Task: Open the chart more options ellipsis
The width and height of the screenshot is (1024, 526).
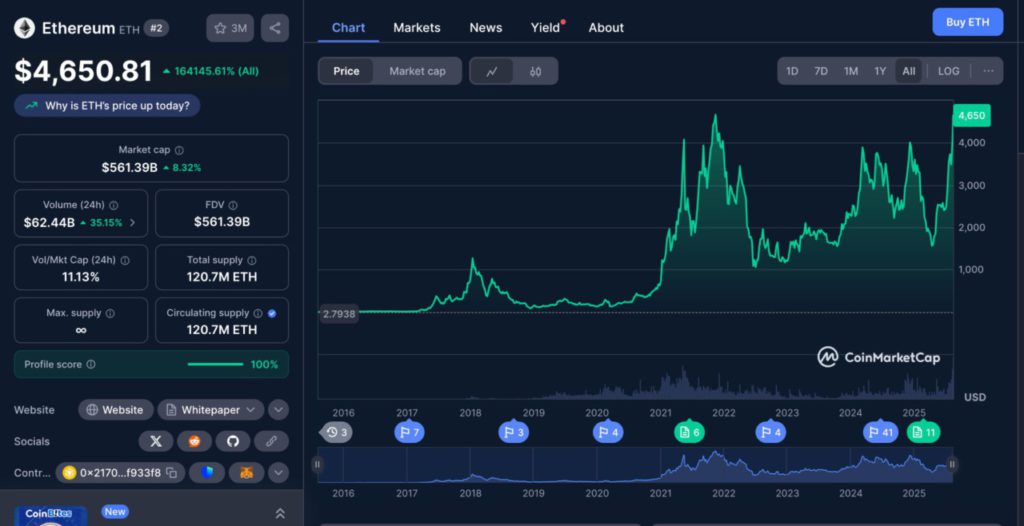Action: (988, 71)
